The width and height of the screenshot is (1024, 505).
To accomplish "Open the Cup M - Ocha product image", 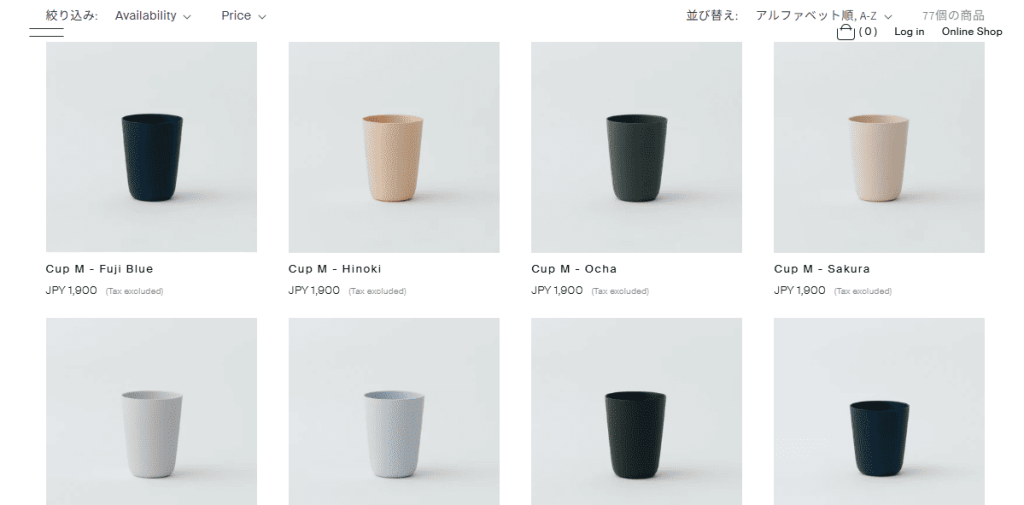I will click(x=636, y=147).
